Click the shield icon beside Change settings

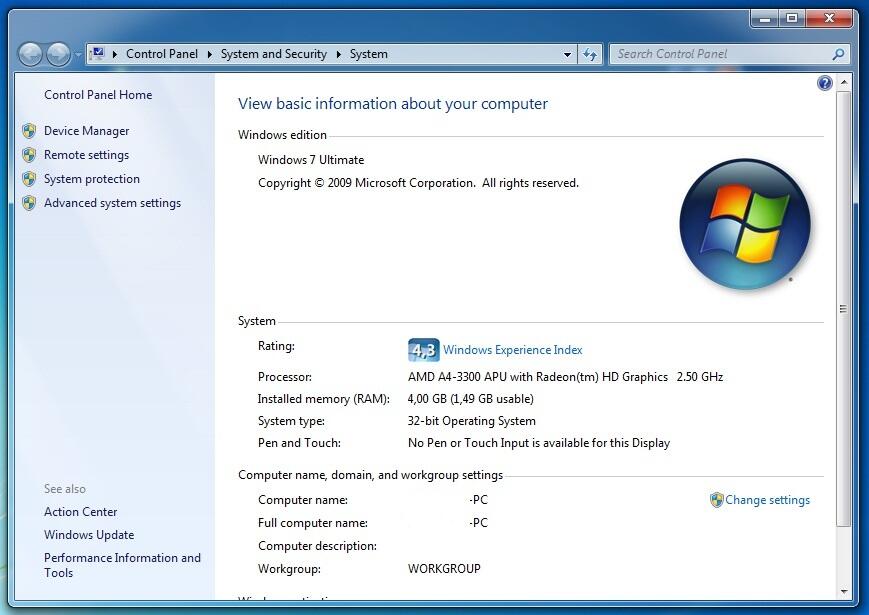click(717, 500)
